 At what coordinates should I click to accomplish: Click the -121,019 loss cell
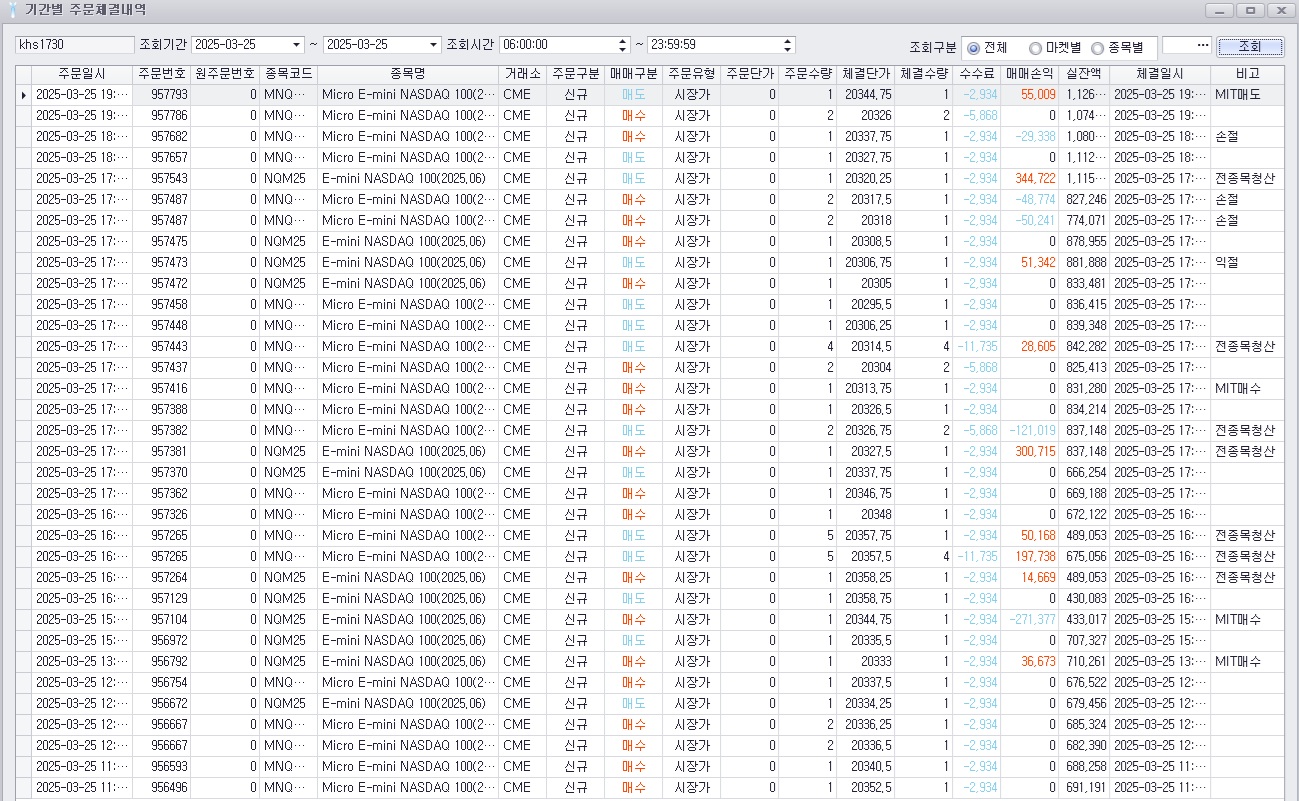click(1029, 431)
